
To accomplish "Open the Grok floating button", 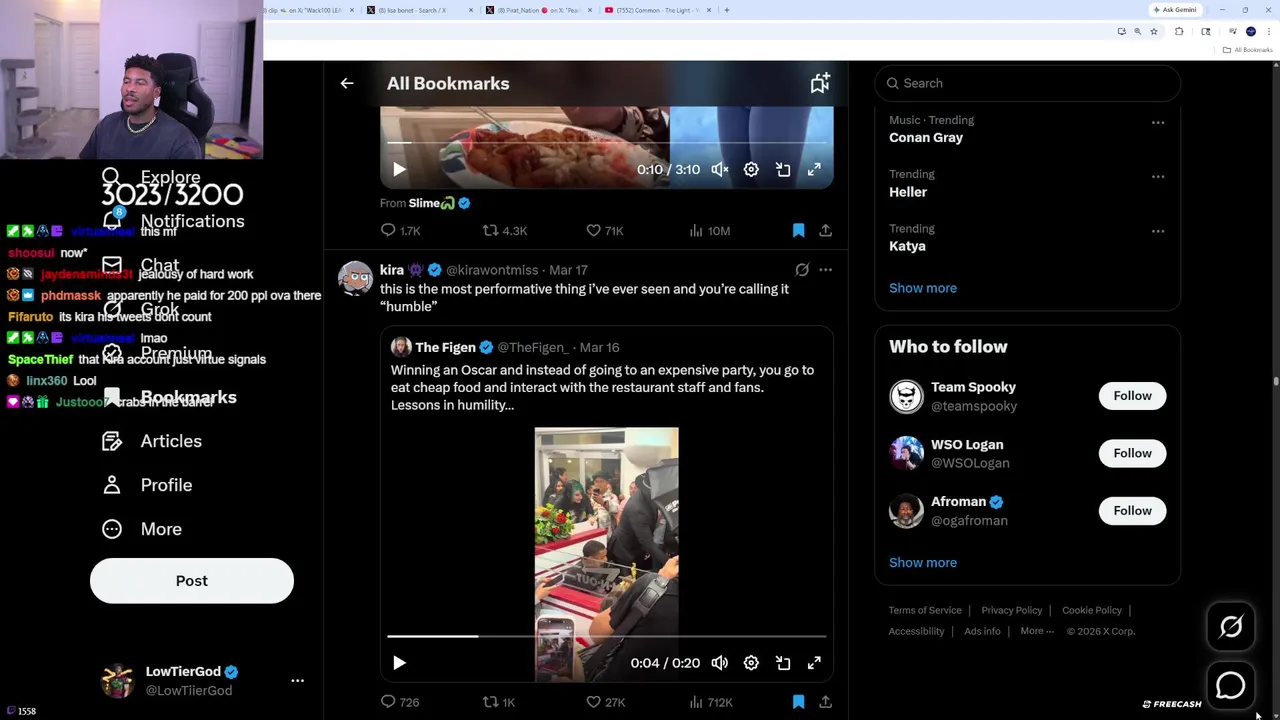I will pos(1231,627).
